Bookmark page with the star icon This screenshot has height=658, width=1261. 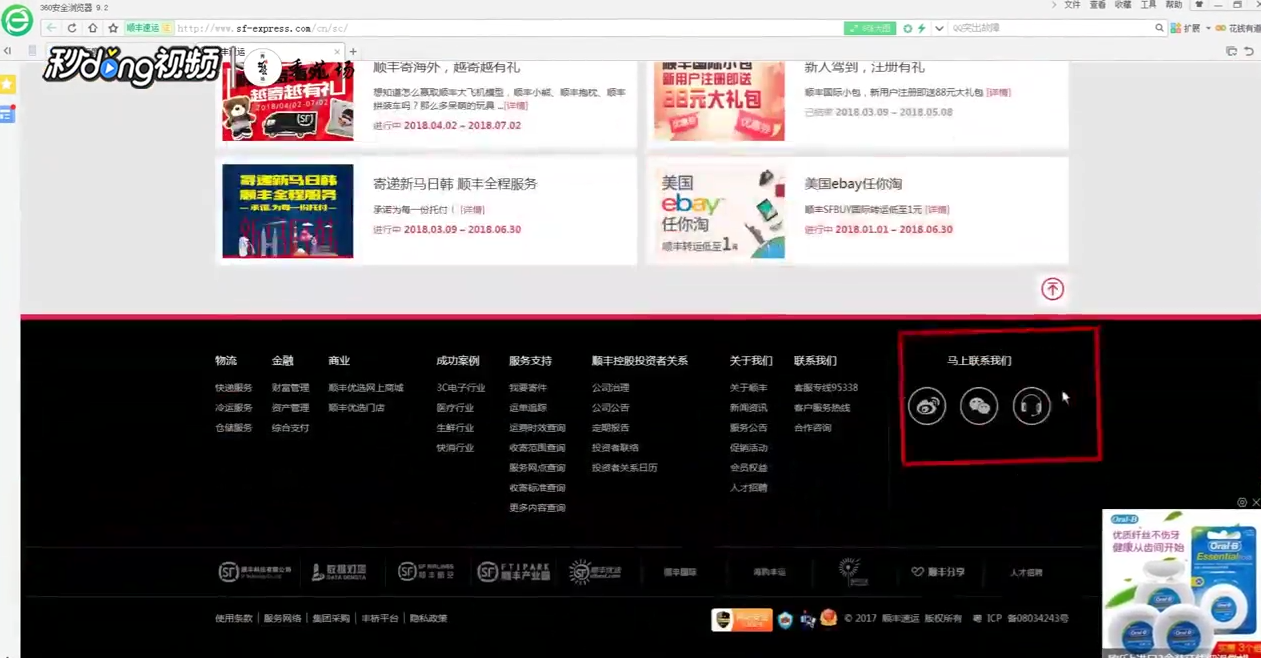coord(112,28)
